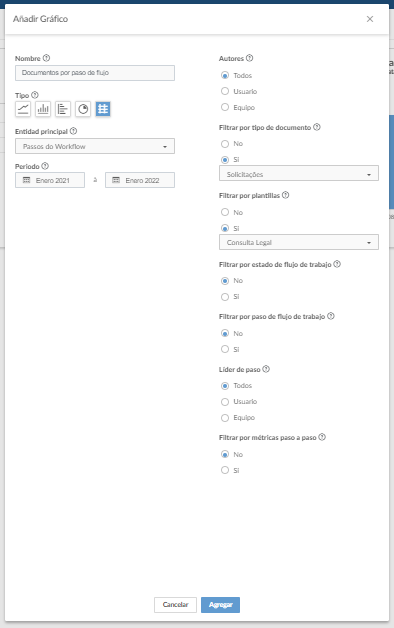This screenshot has height=628, width=394.
Task: Select the pie chart type icon
Action: tap(83, 109)
